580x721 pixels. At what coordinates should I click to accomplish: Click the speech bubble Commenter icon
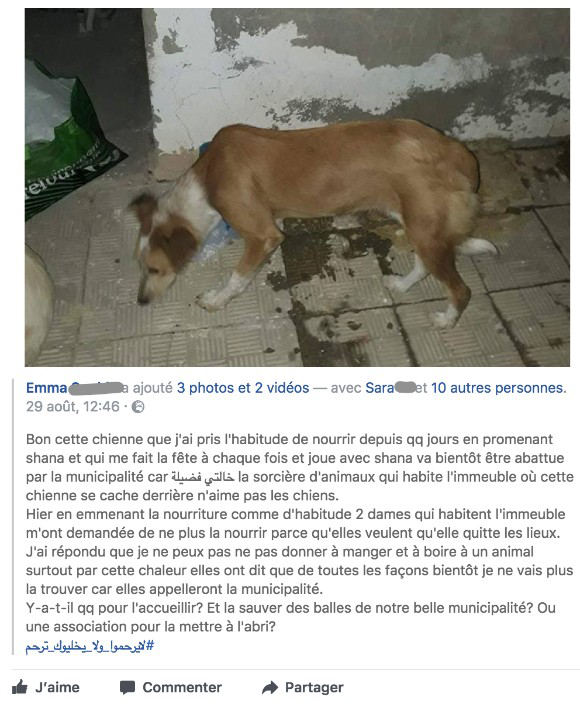(127, 687)
